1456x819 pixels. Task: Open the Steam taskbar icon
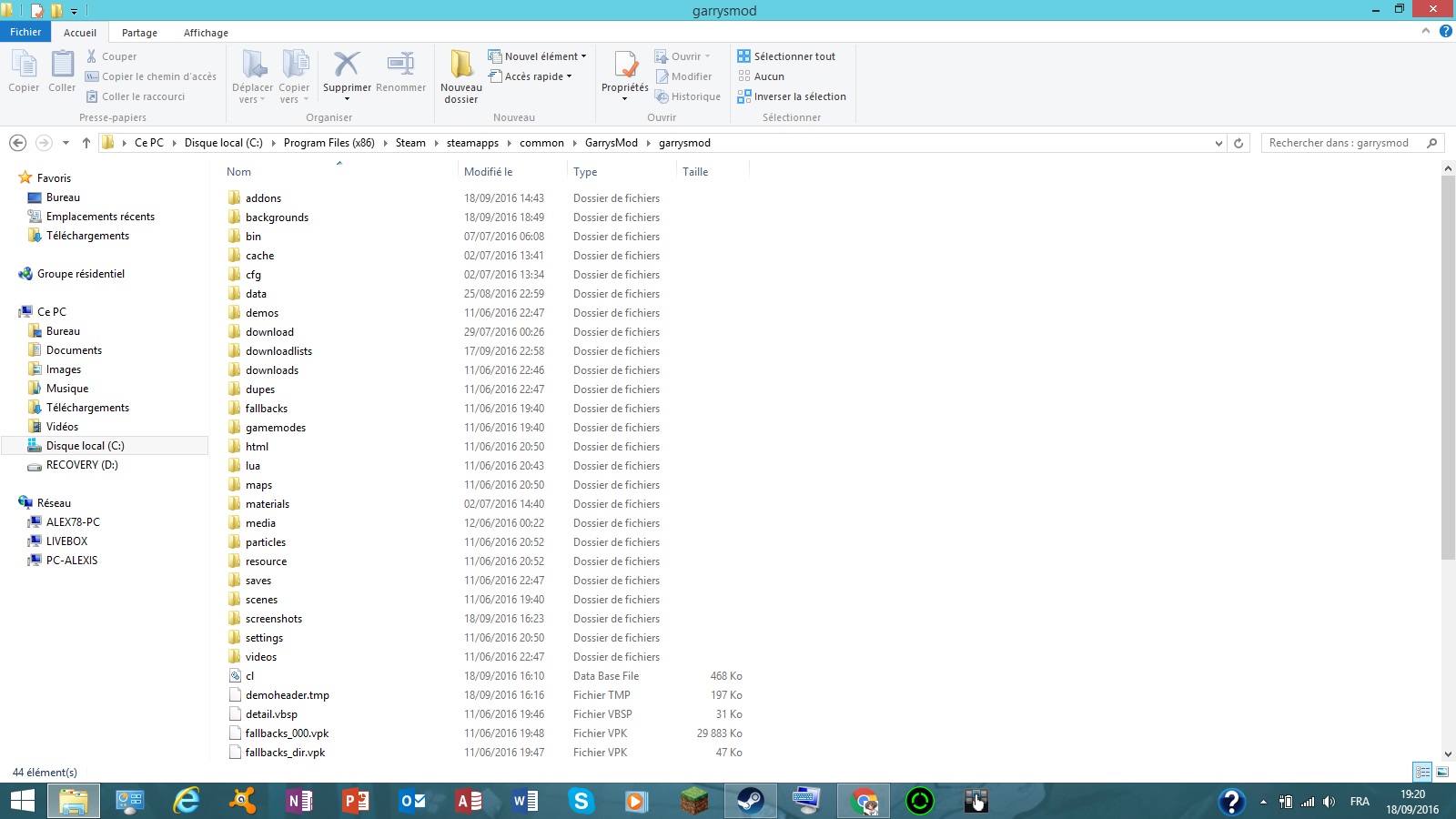coord(751,801)
